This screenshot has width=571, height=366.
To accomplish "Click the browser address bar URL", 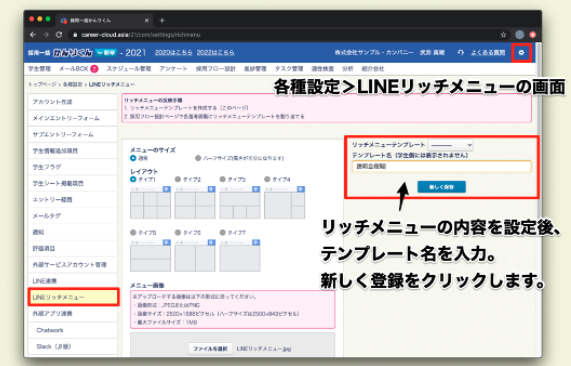I will point(141,35).
